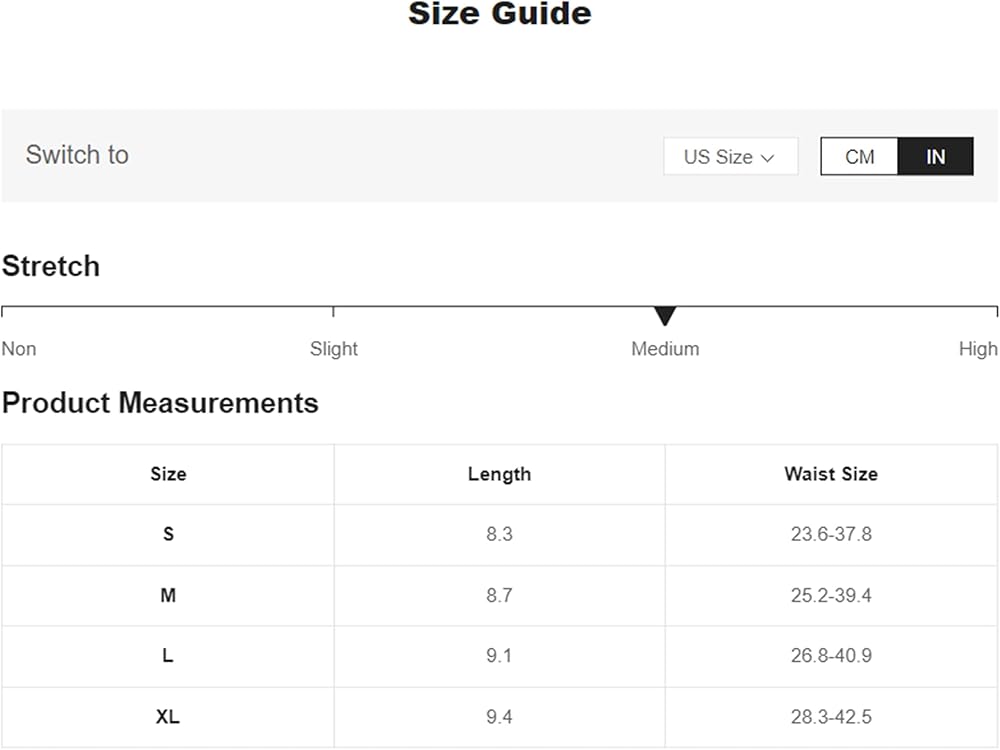This screenshot has height=750, width=1000.
Task: Click the Product Measurements heading
Action: coord(160,403)
